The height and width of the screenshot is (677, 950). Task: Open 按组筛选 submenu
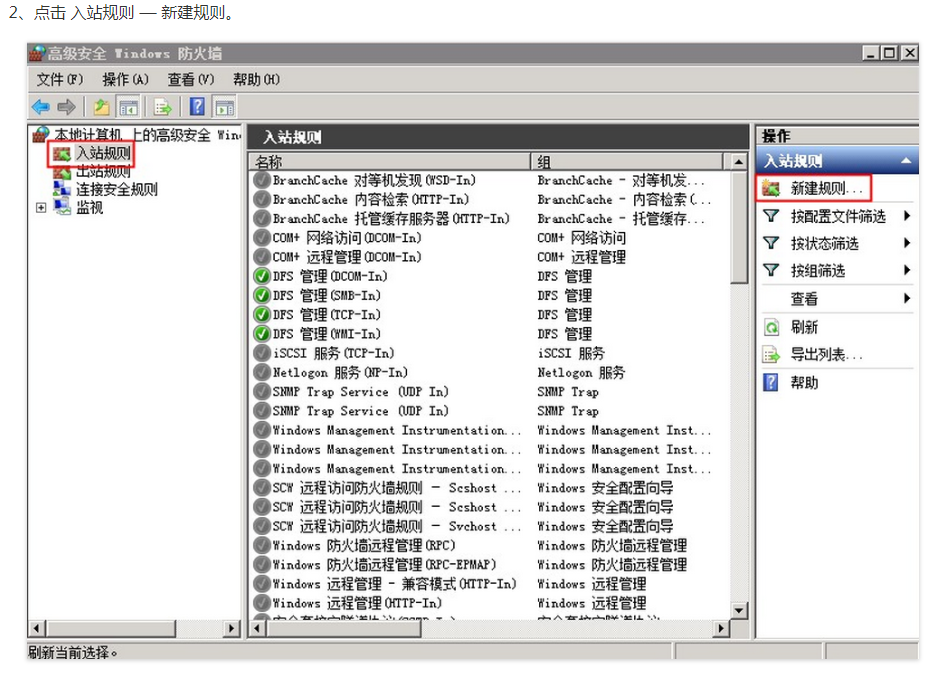point(818,271)
